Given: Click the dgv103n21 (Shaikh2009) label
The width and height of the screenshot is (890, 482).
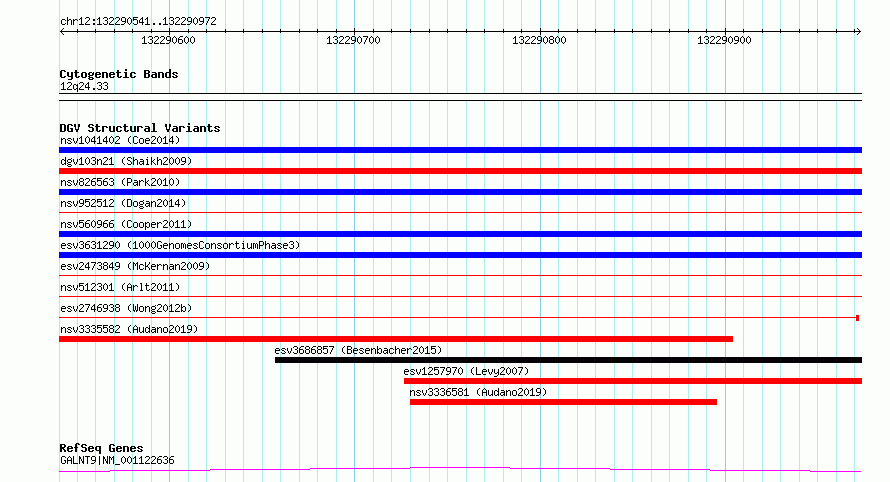Looking at the screenshot, I should coord(126,161).
